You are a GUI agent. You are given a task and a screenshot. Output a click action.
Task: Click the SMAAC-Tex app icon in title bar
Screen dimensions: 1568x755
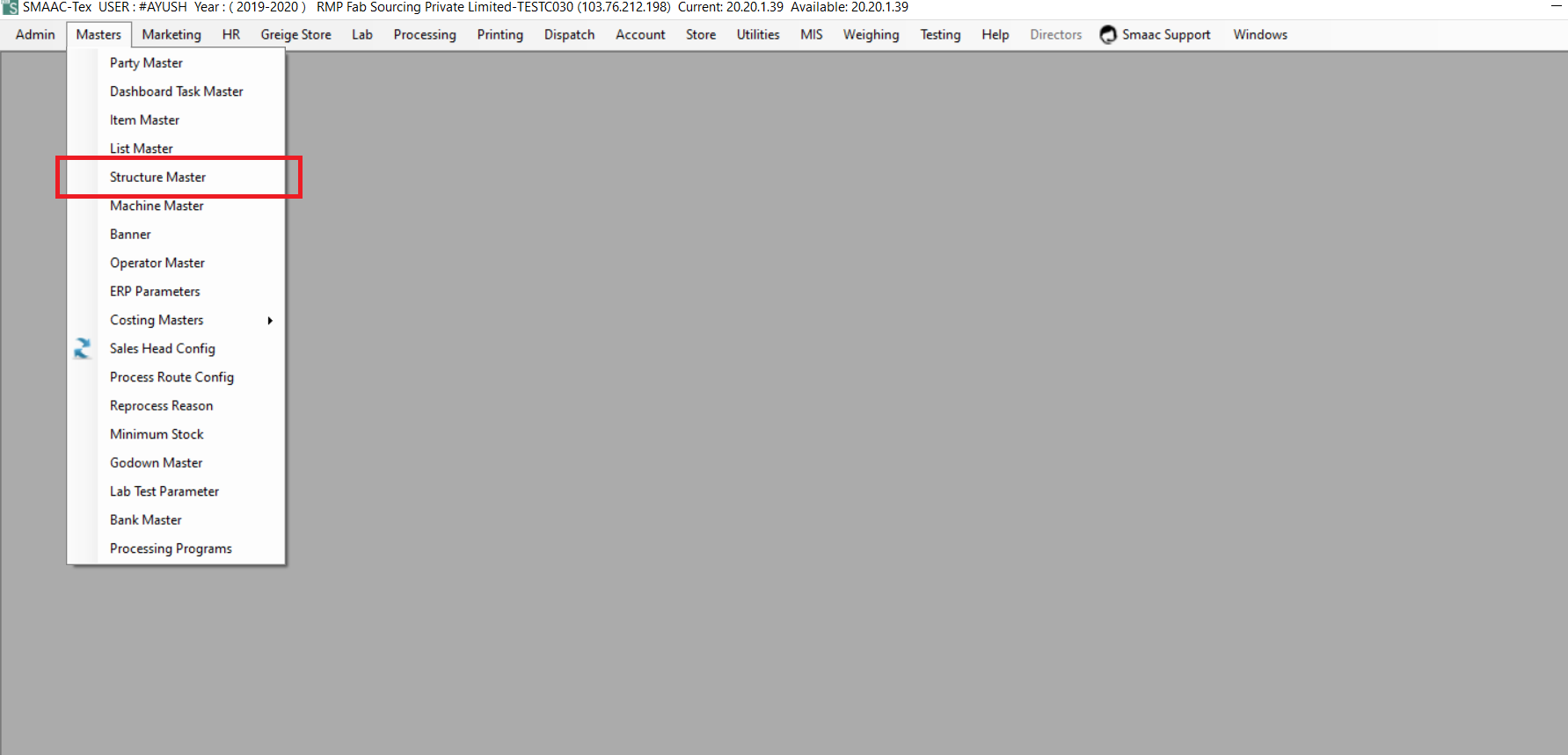coord(10,7)
